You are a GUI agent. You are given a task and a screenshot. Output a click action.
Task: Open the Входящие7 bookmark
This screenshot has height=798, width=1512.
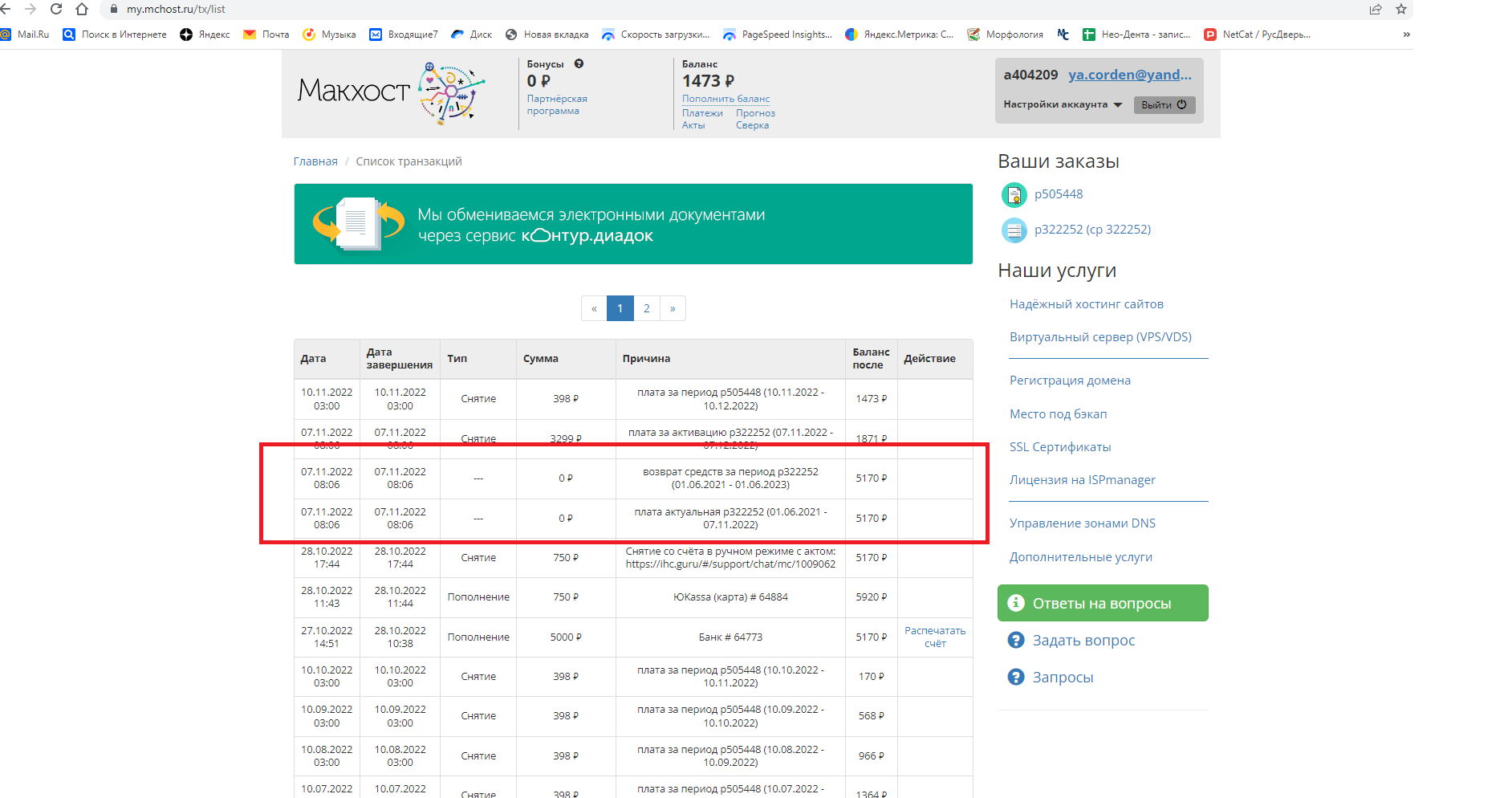[x=404, y=35]
